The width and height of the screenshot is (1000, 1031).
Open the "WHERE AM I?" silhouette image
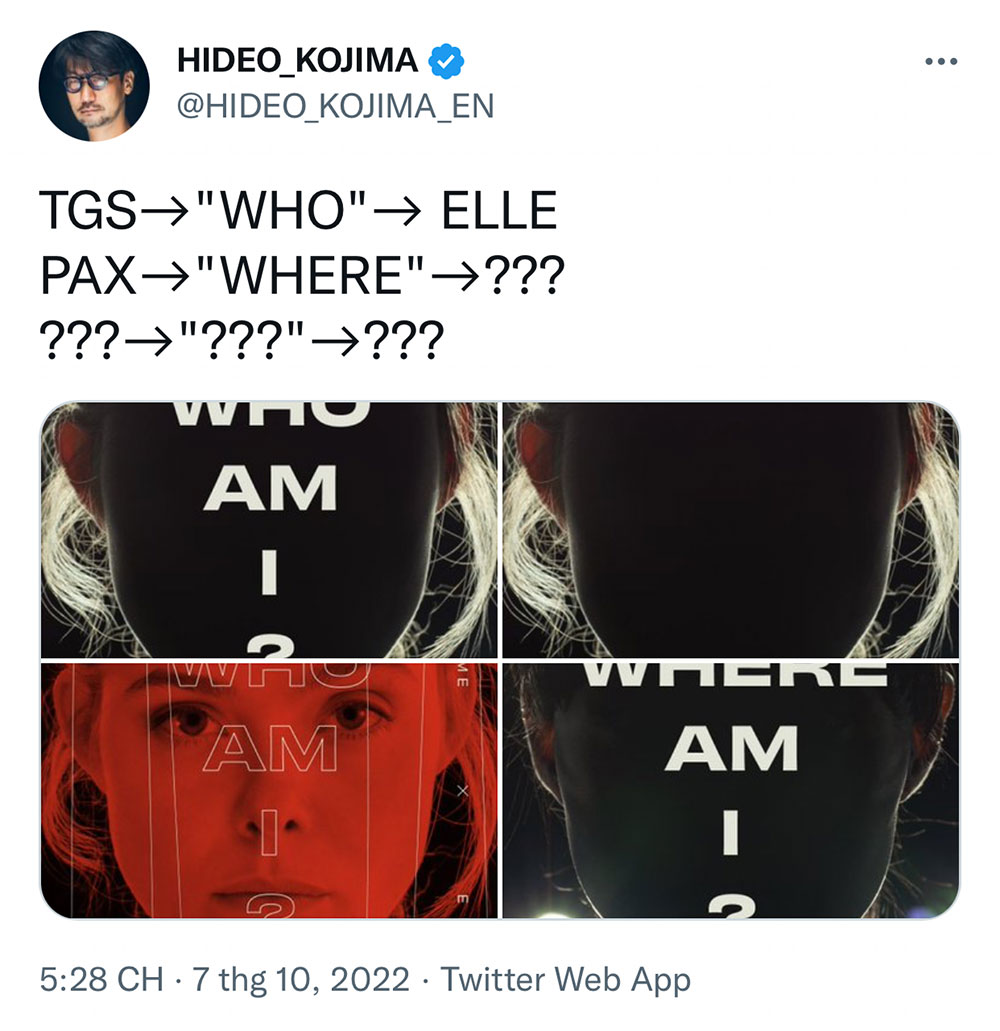click(x=730, y=790)
